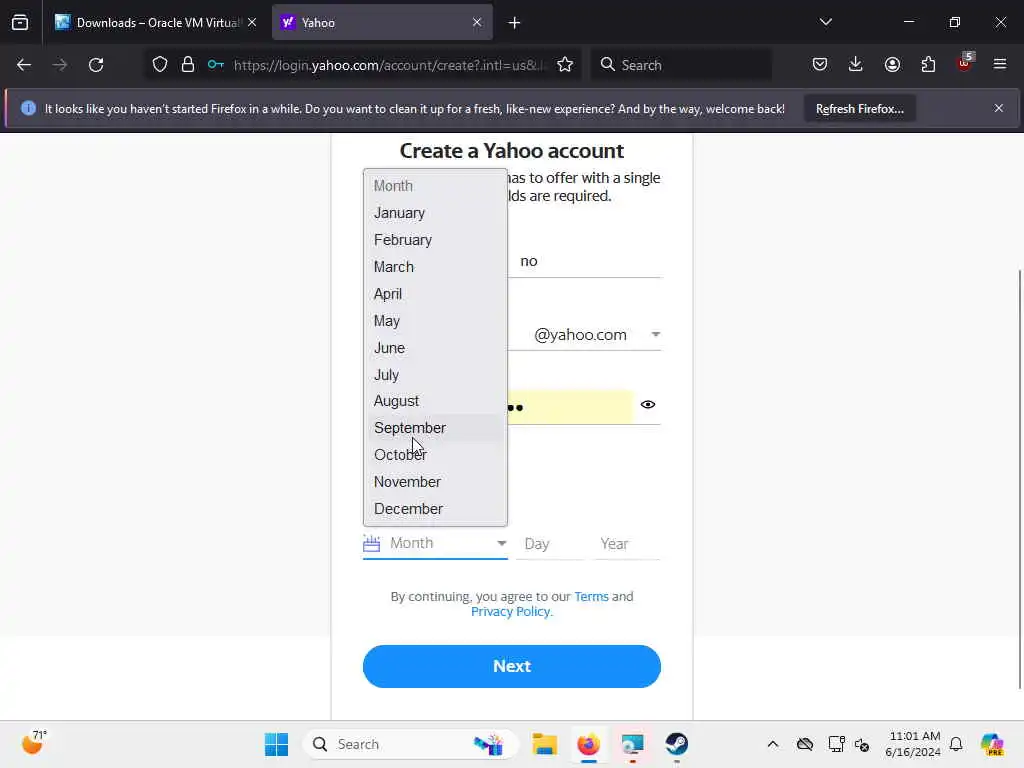Image resolution: width=1024 pixels, height=768 pixels.
Task: Close the Yahoo tab
Action: tap(477, 22)
